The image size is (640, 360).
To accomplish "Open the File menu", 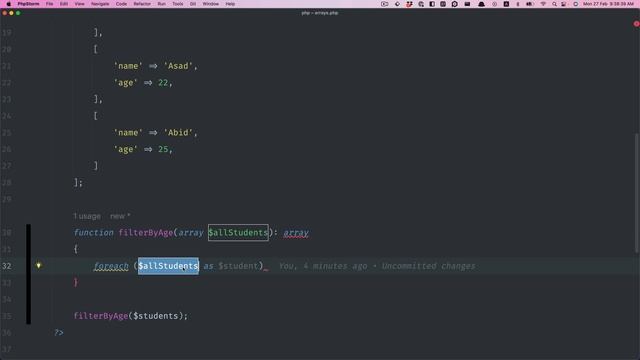I will point(49,4).
